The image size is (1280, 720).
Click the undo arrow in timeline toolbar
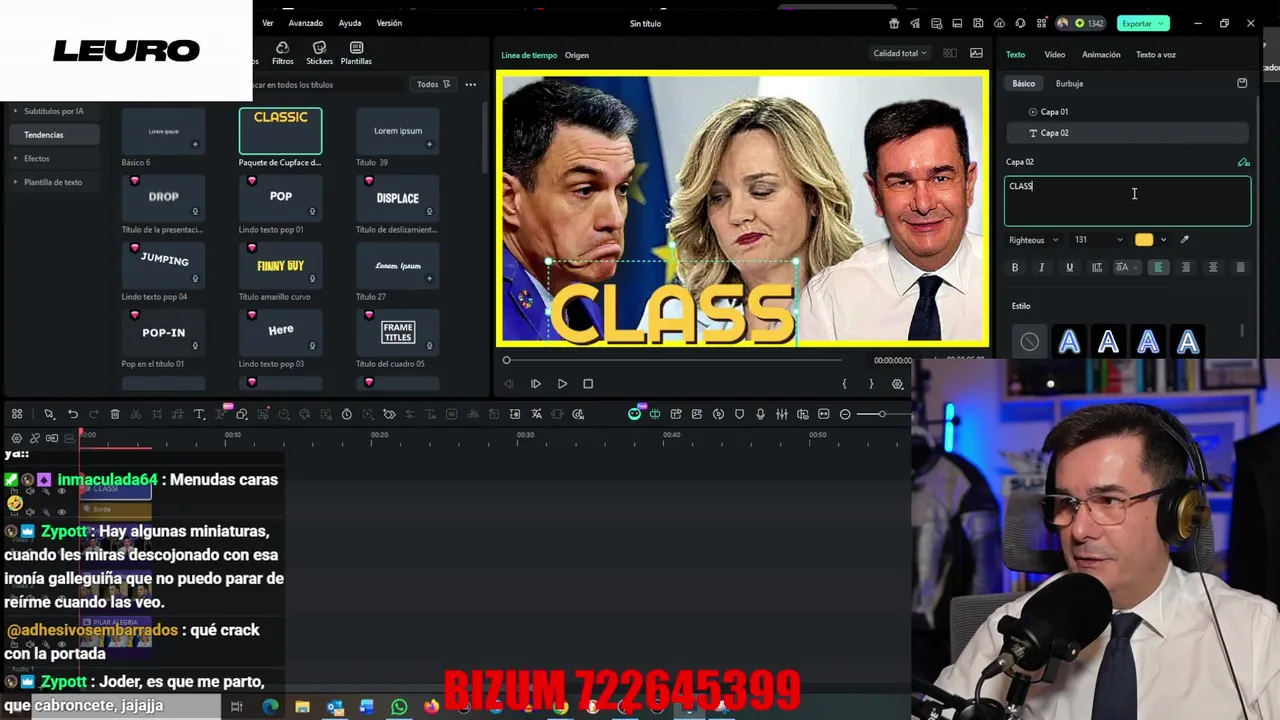pyautogui.click(x=73, y=414)
